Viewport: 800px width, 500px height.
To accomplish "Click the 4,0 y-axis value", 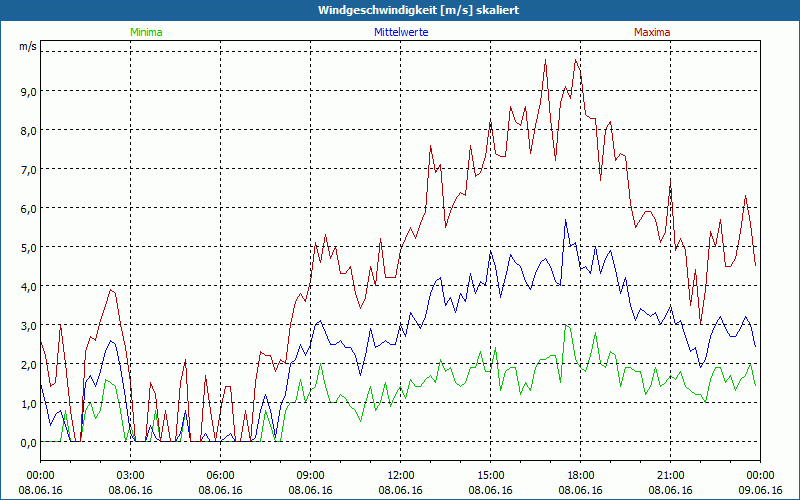I will (29, 287).
